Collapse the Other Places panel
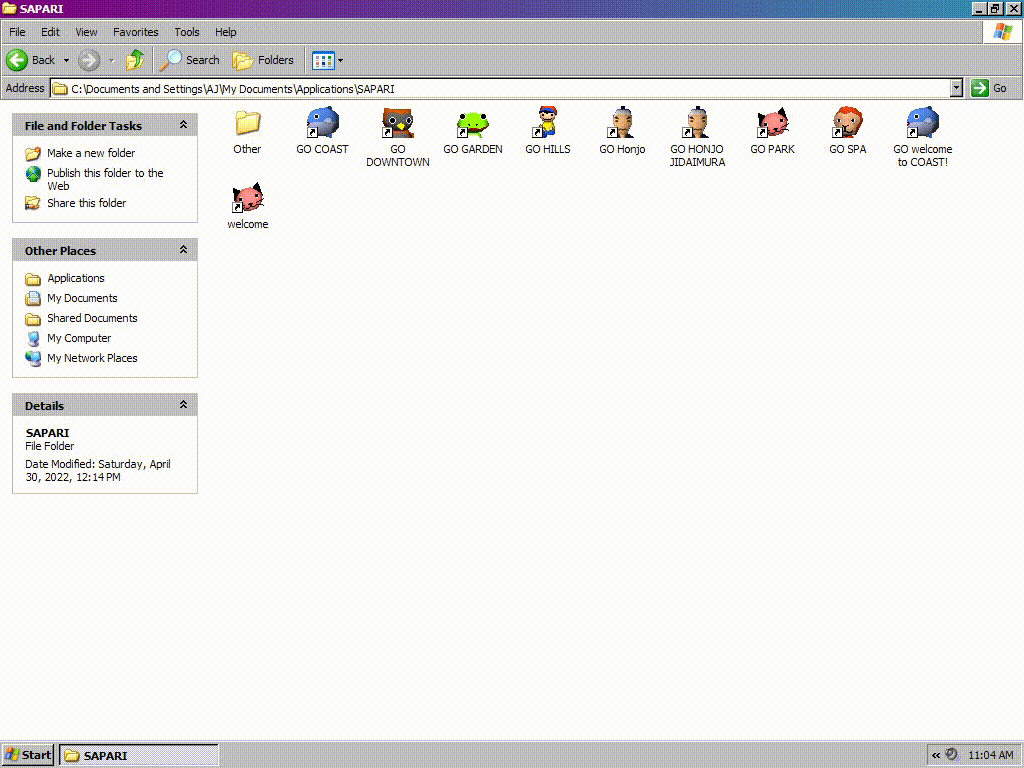 coord(184,249)
